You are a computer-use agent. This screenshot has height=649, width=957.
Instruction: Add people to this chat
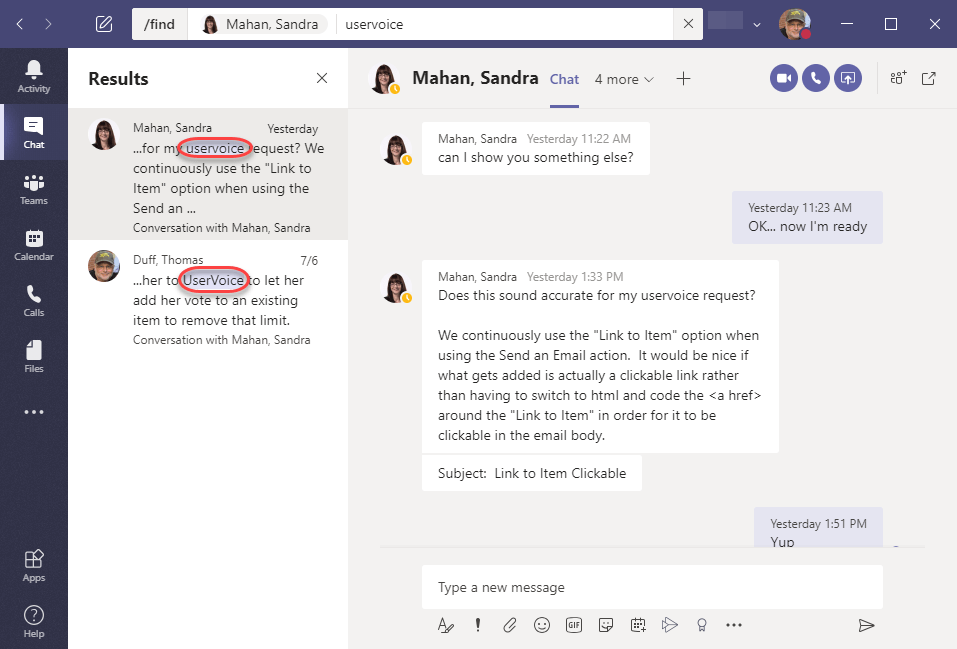898,79
